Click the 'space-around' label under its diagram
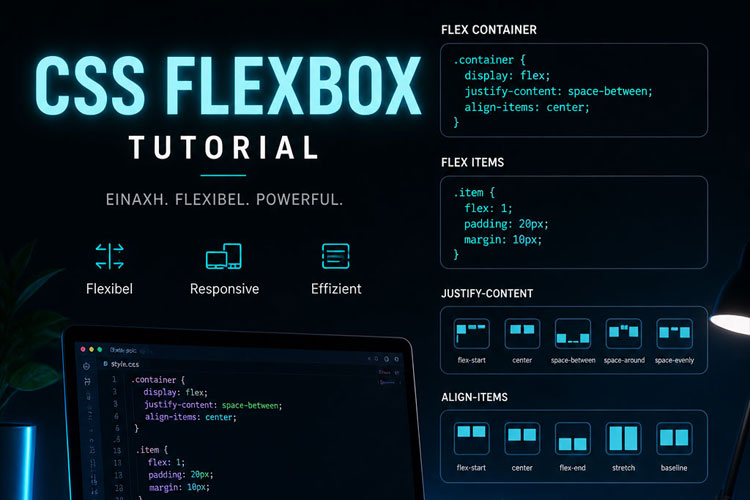 coord(624,360)
